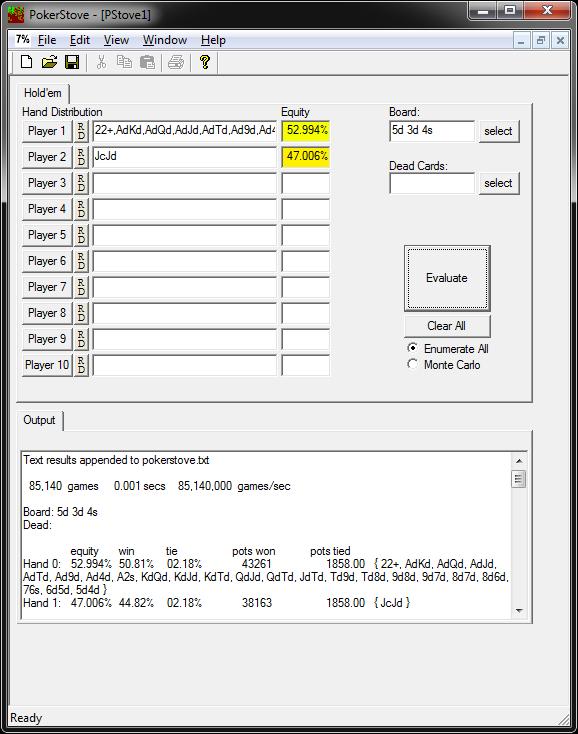Click the Player 2 equity value 47.006%
578x734 pixels.
pos(306,157)
